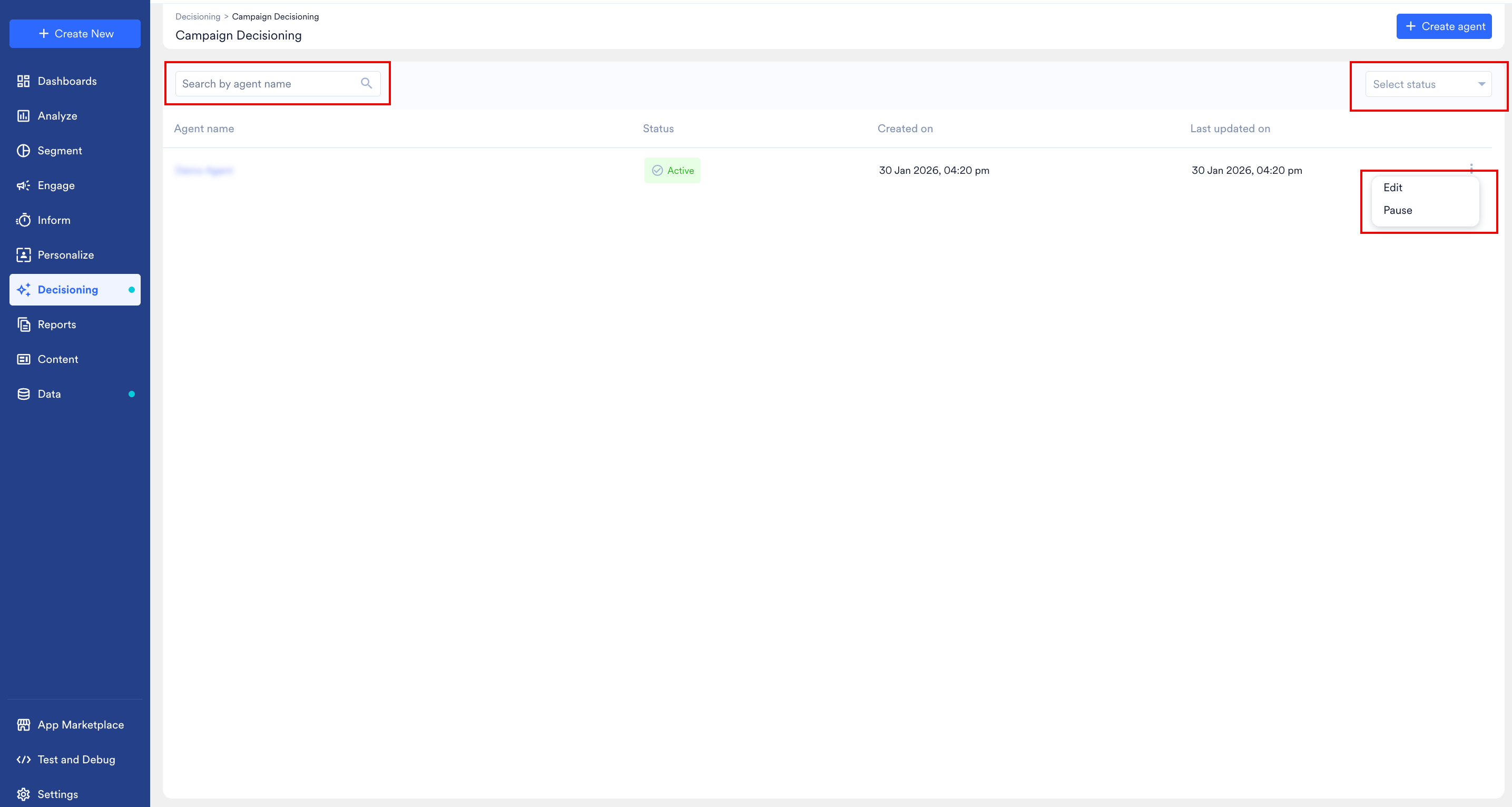Select the Segment pie icon
The width and height of the screenshot is (1512, 807).
coord(24,151)
